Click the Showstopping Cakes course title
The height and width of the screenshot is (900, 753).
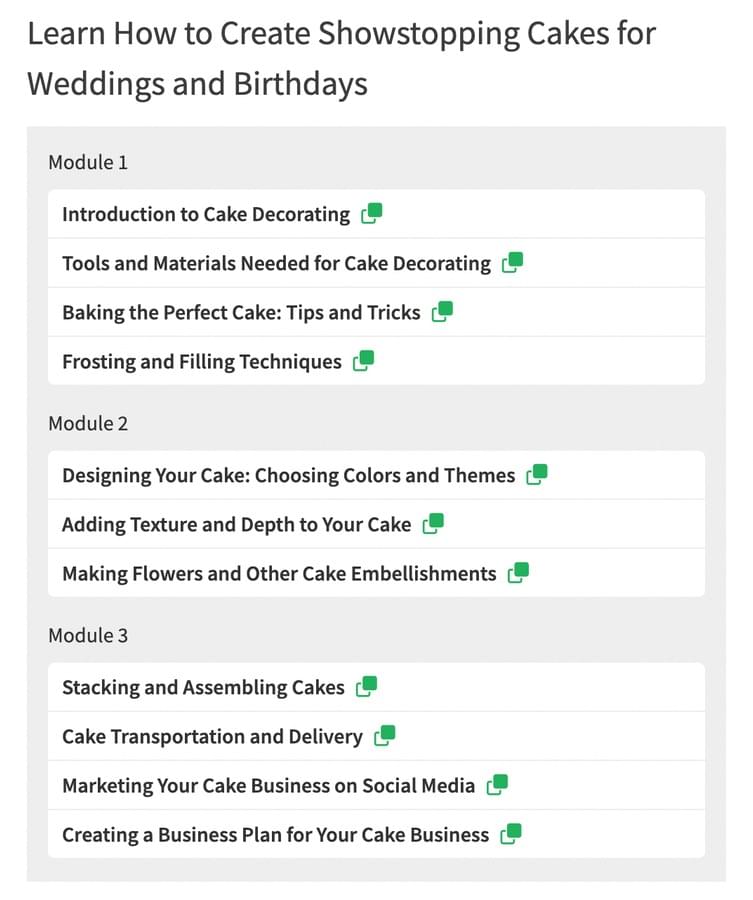[x=341, y=58]
